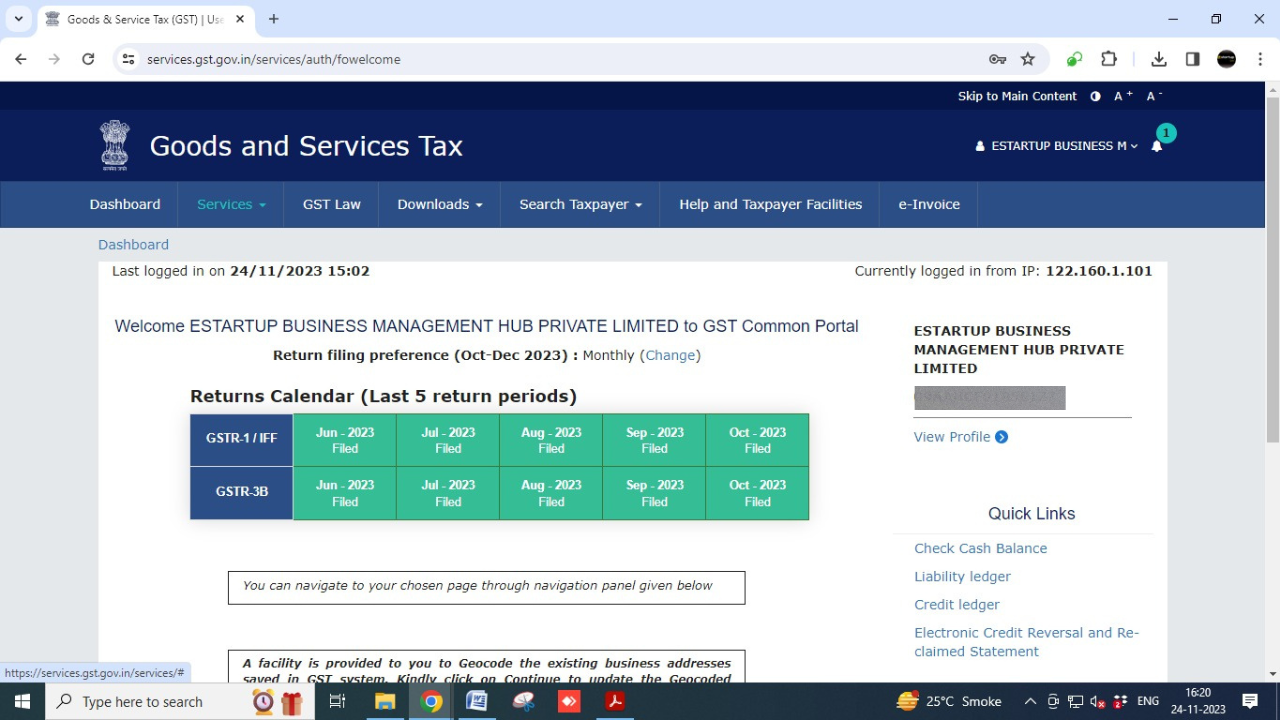Expand the Downloads dropdown menu

440,204
